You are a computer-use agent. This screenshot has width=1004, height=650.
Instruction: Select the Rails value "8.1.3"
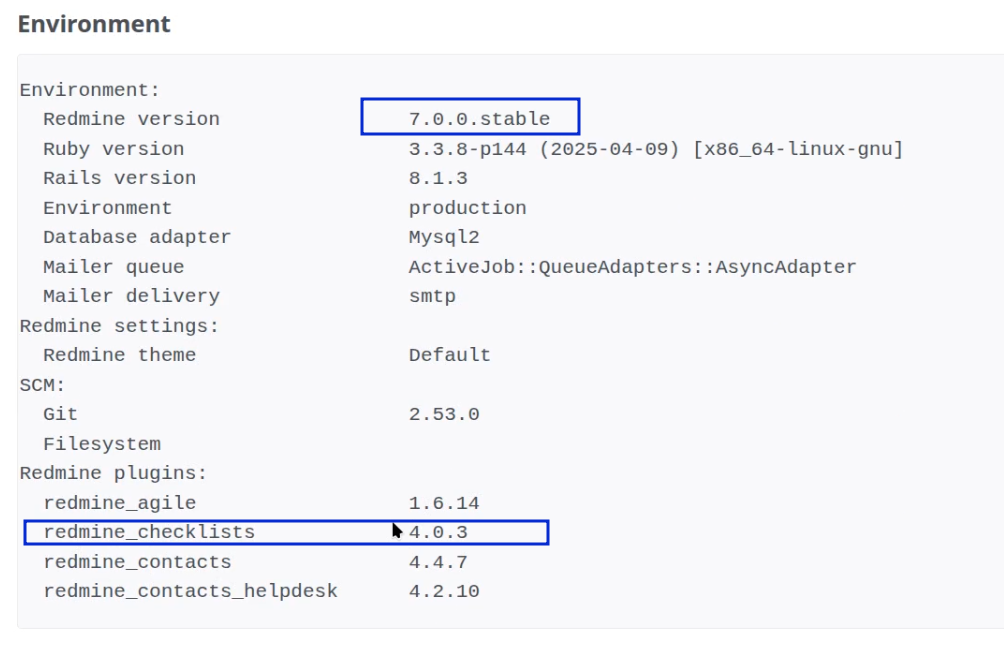point(438,178)
